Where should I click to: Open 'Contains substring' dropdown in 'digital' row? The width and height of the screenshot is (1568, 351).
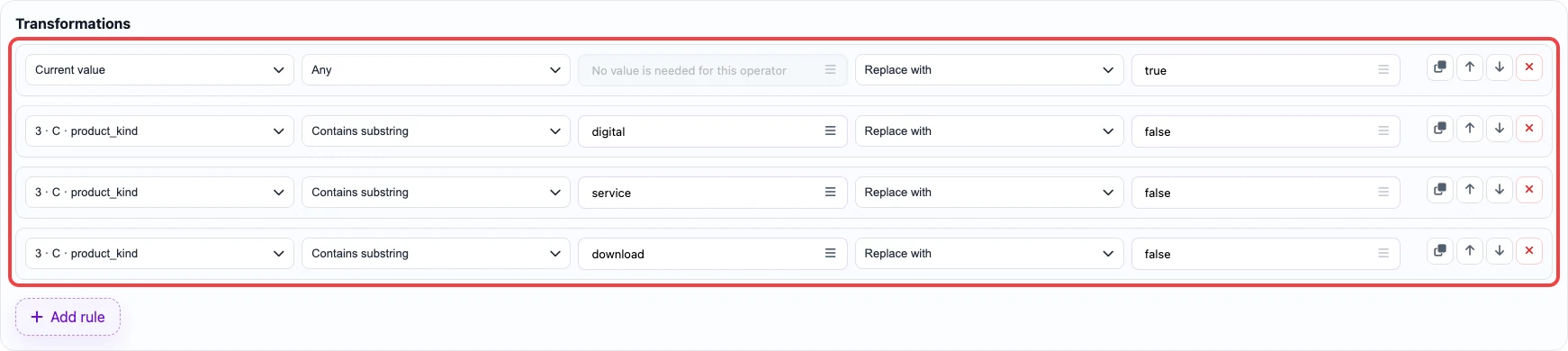pos(436,131)
